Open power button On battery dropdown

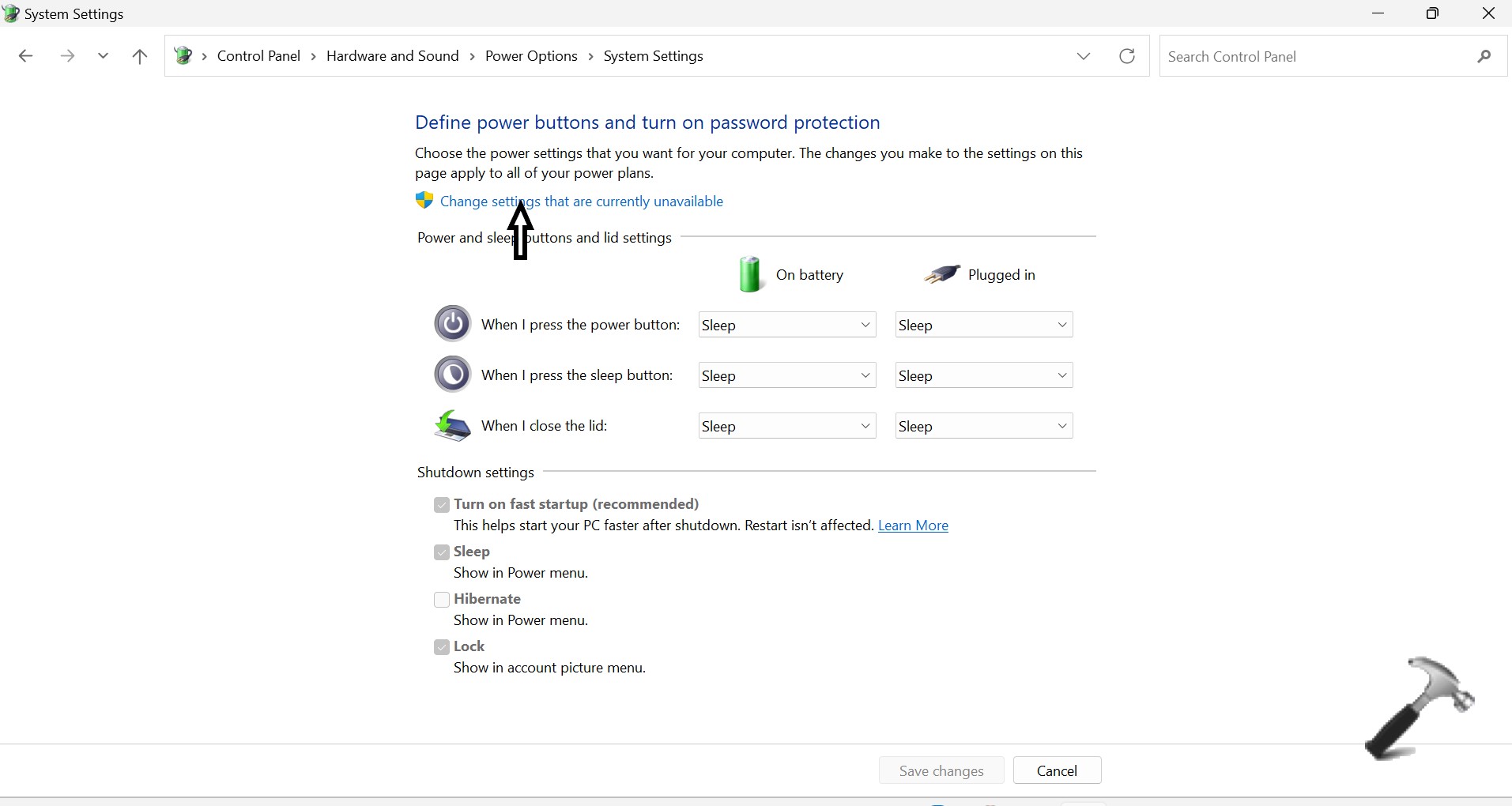coord(786,325)
